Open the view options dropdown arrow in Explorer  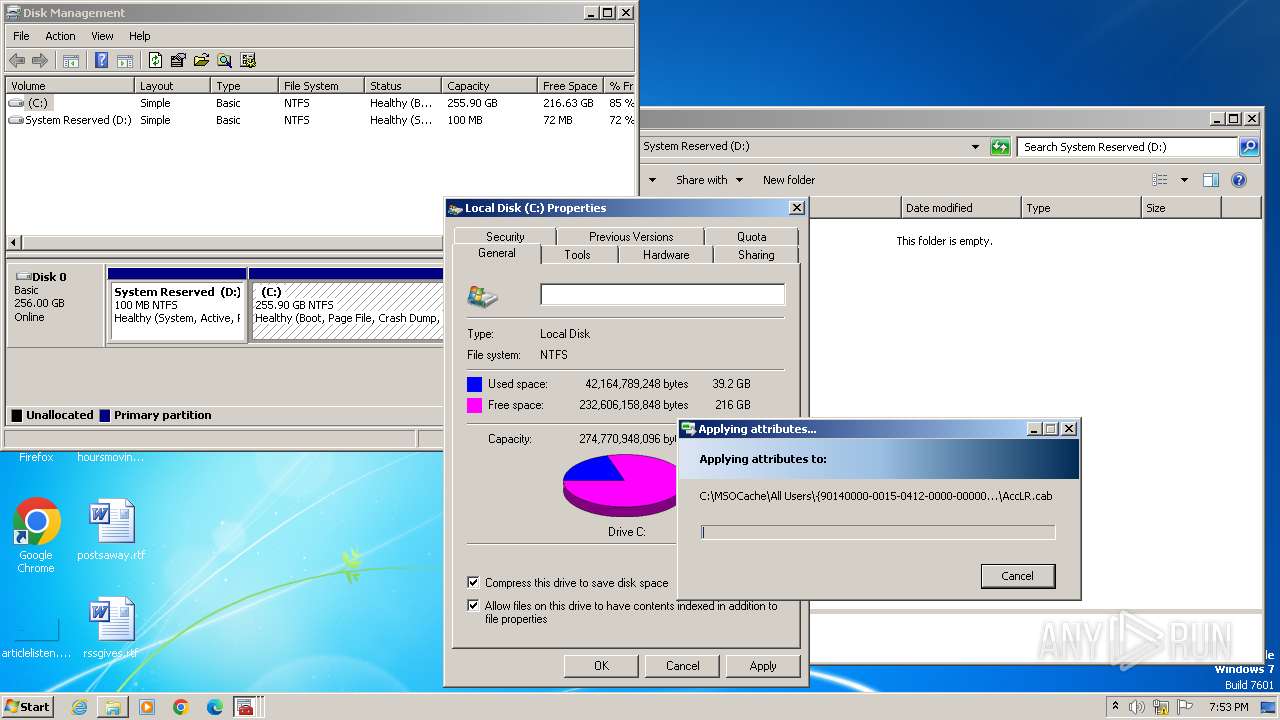point(1184,180)
